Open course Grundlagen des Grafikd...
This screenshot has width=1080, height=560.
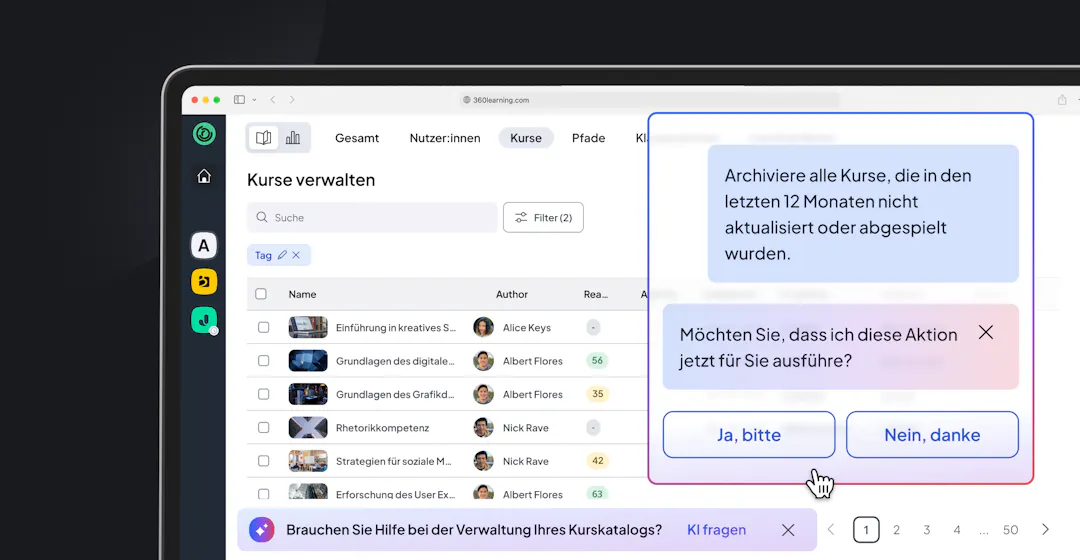coord(395,394)
